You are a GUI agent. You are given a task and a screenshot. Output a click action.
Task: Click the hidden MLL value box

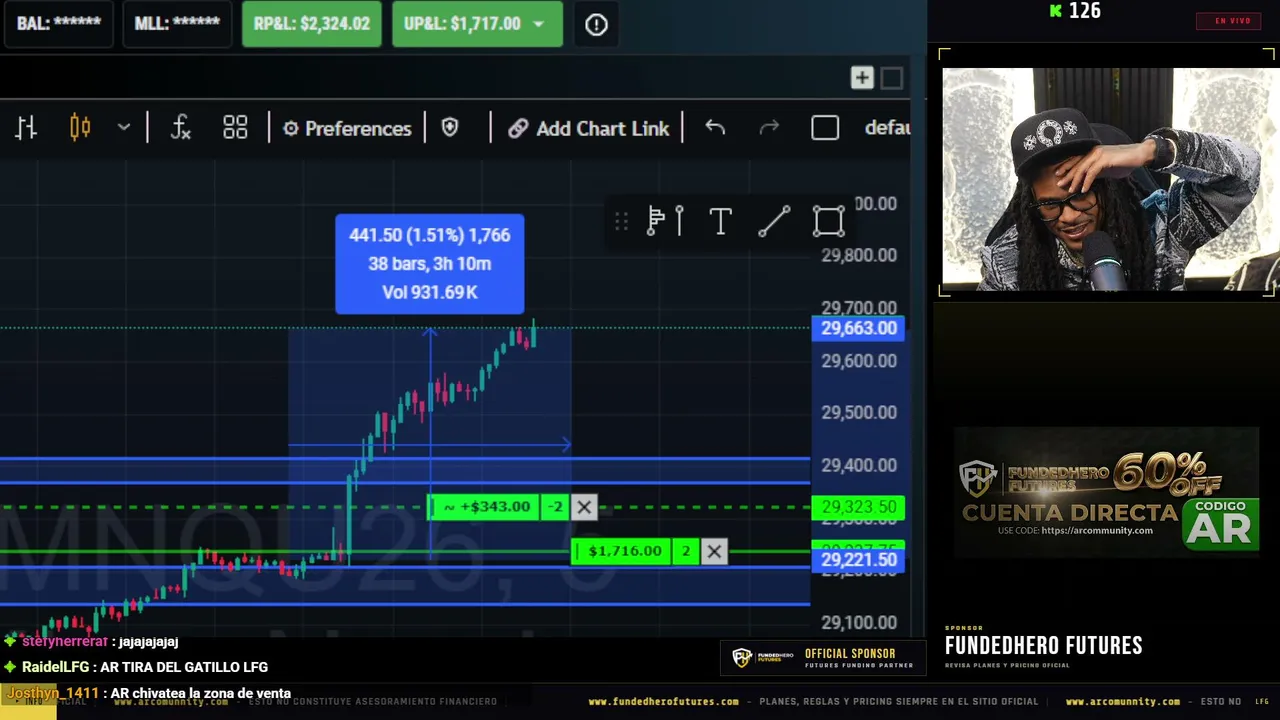point(177,24)
